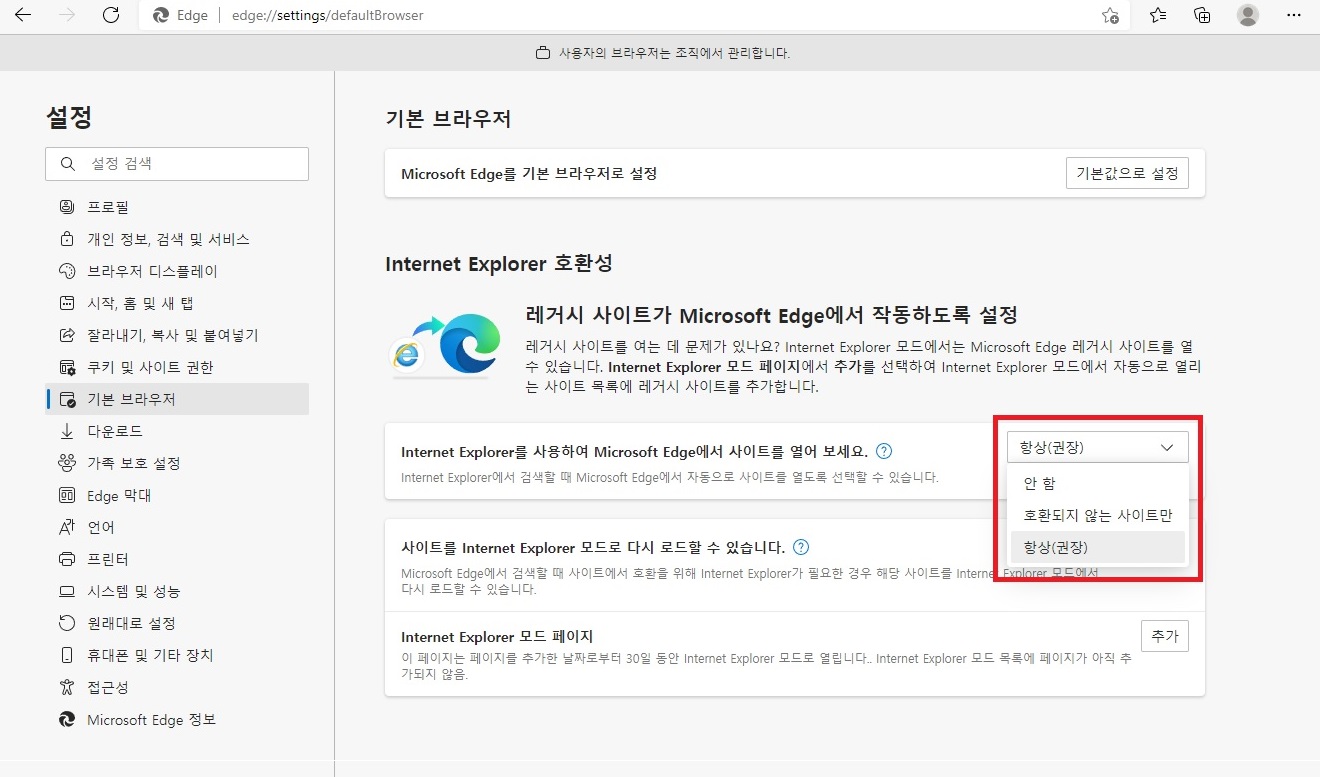Open the 기본 브라우저 settings section
The height and width of the screenshot is (777, 1320).
tap(177, 399)
